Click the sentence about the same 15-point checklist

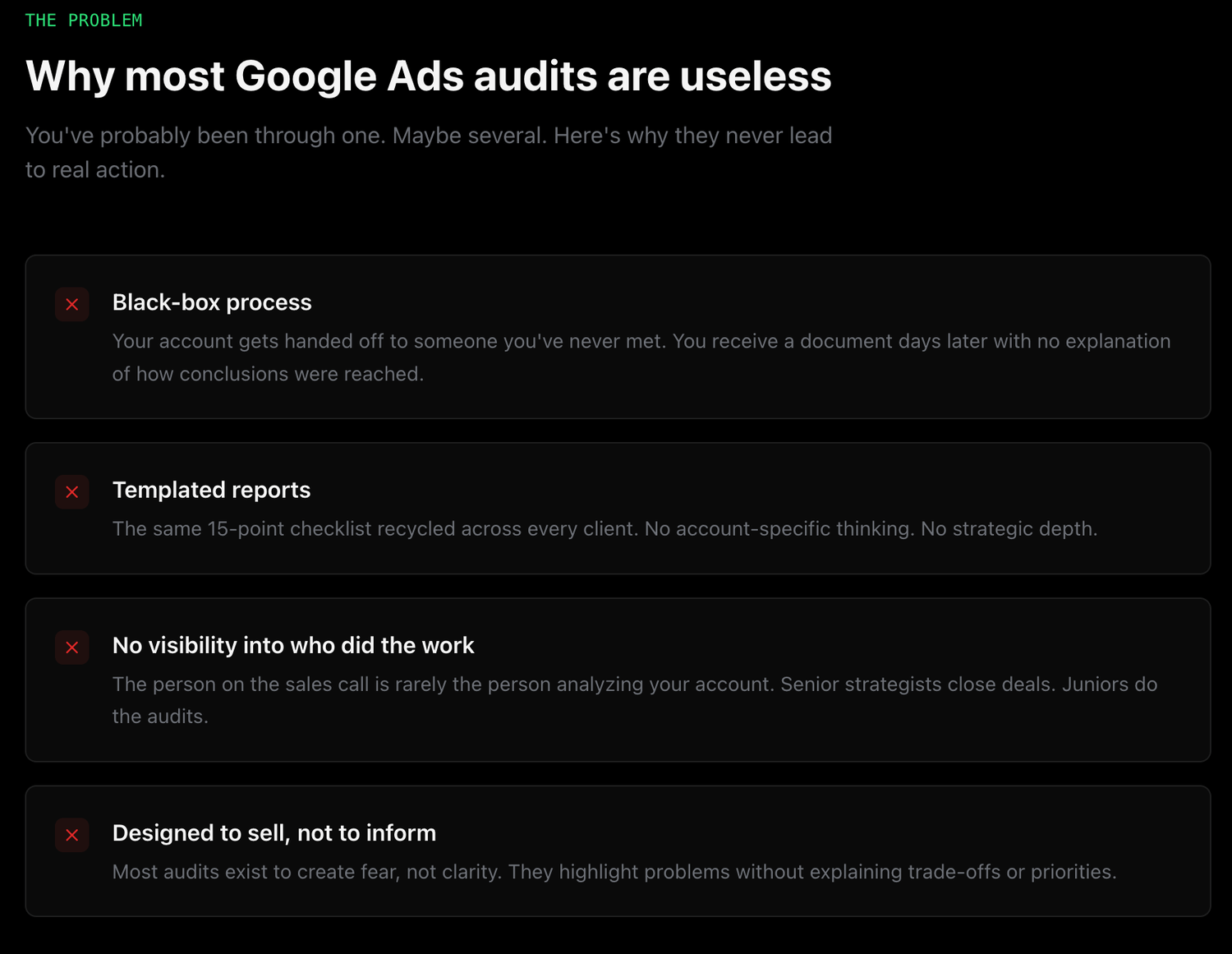point(375,528)
